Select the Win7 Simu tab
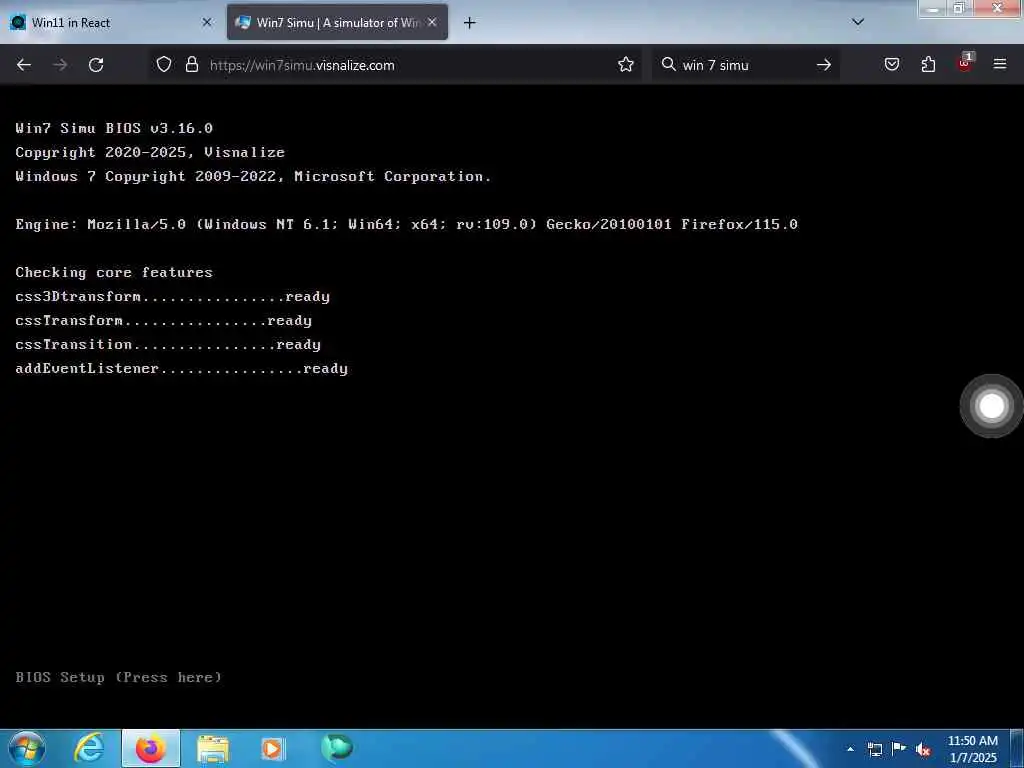This screenshot has height=768, width=1024. pyautogui.click(x=337, y=23)
